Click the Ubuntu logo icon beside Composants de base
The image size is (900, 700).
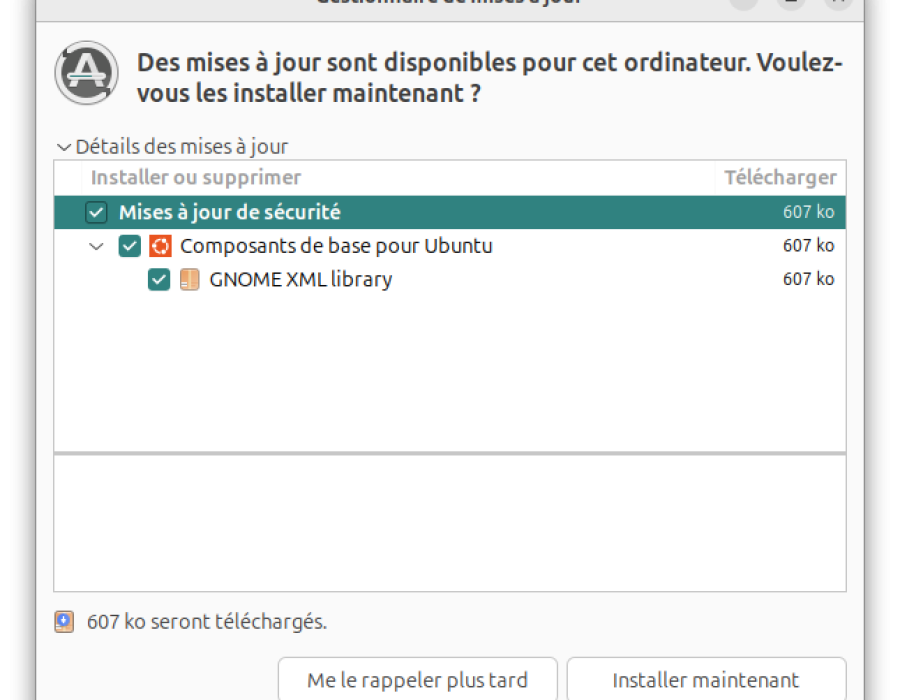pyautogui.click(x=160, y=246)
